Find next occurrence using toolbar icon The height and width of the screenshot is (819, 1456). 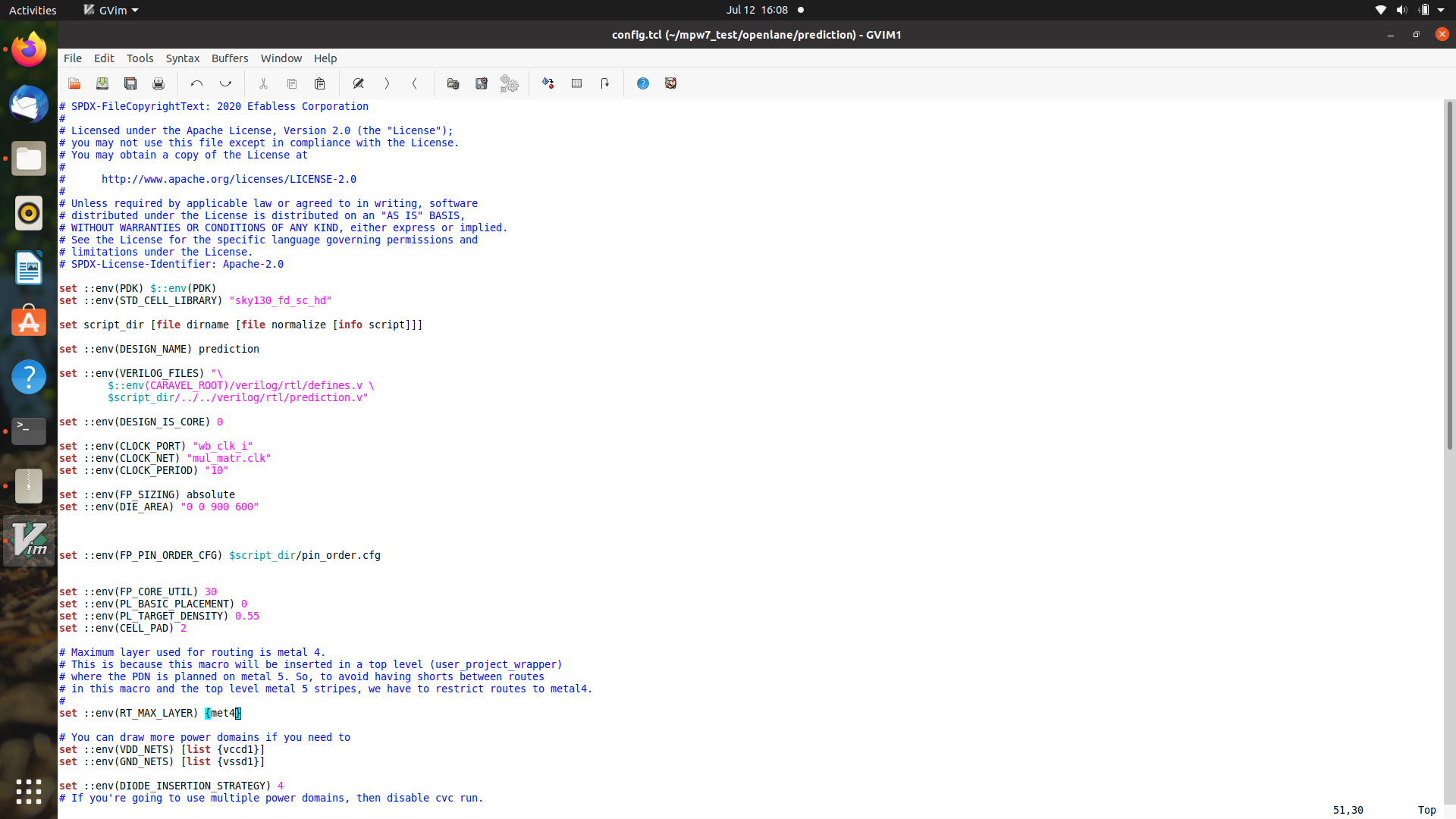(x=386, y=83)
